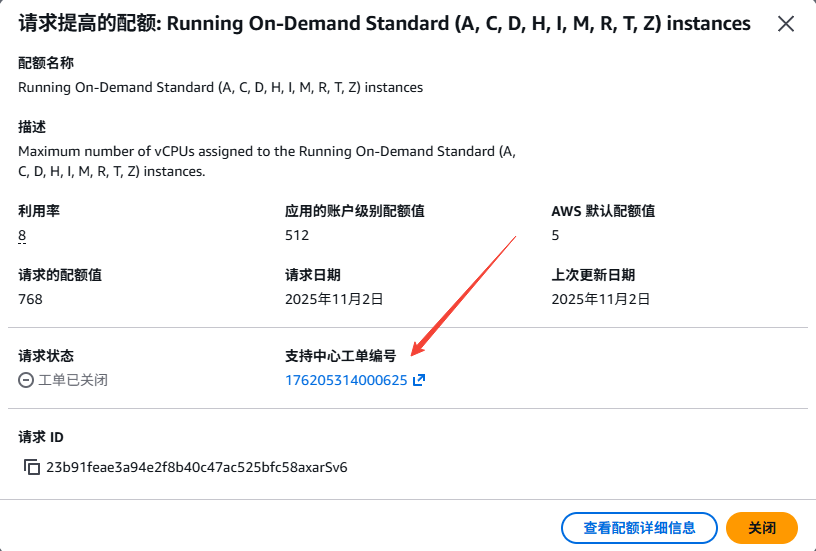
Task: Click the date under 请求日期
Action: click(334, 298)
